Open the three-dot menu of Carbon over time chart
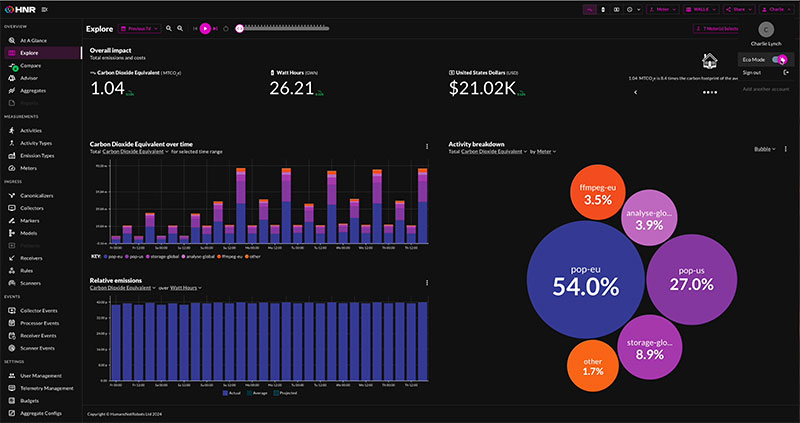 (x=427, y=147)
